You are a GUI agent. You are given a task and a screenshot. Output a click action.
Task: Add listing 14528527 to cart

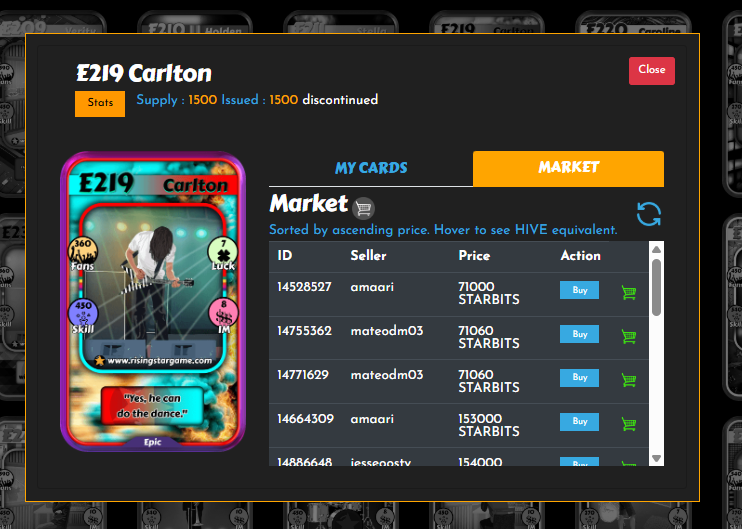point(629,292)
